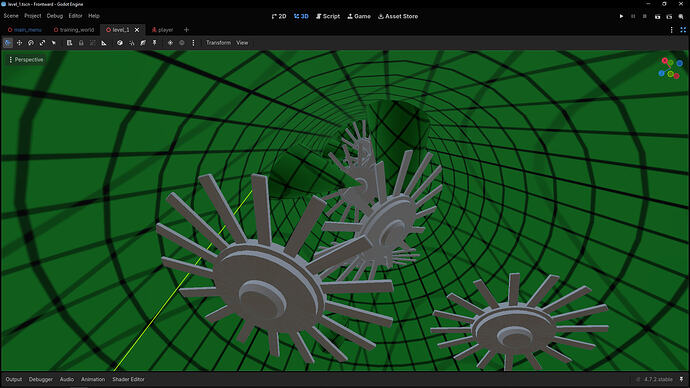Open sun and environment settings dots menu

coord(193,43)
